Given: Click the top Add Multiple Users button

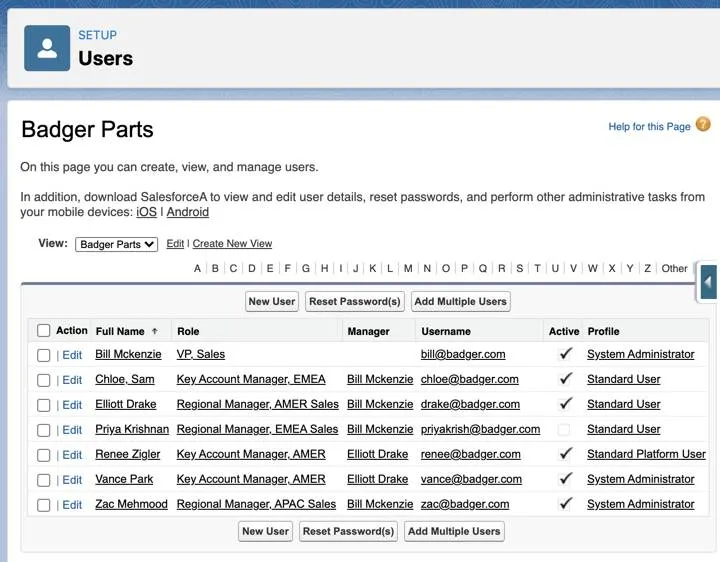Looking at the screenshot, I should click(x=461, y=301).
